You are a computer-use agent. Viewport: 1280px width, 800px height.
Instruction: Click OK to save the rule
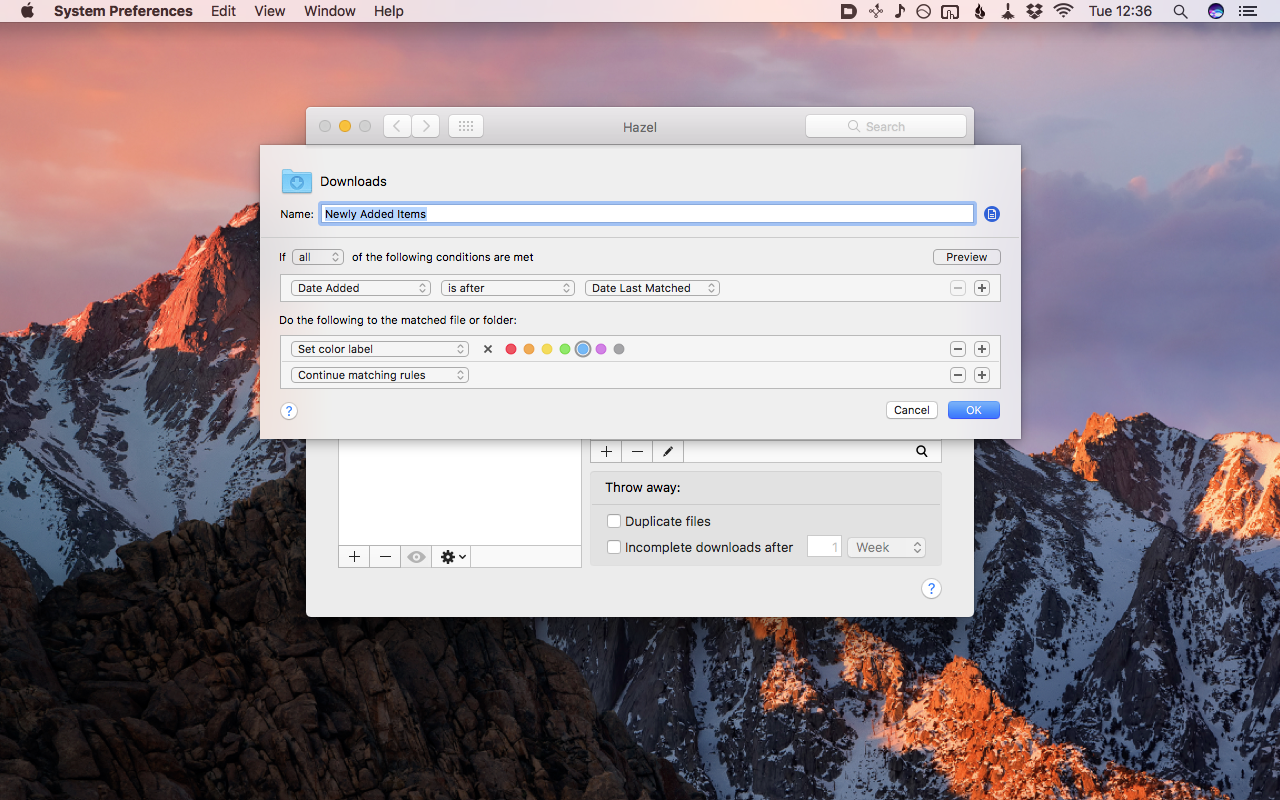click(974, 410)
